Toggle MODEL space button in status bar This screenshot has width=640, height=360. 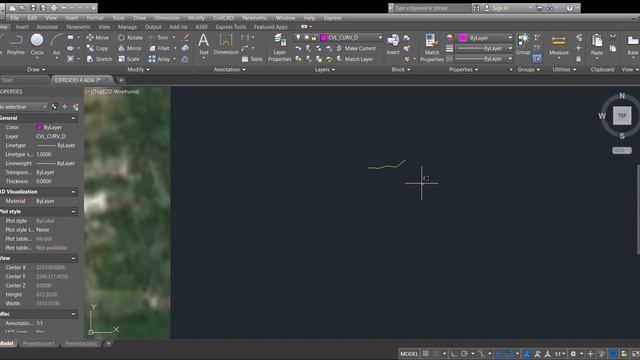(x=409, y=353)
